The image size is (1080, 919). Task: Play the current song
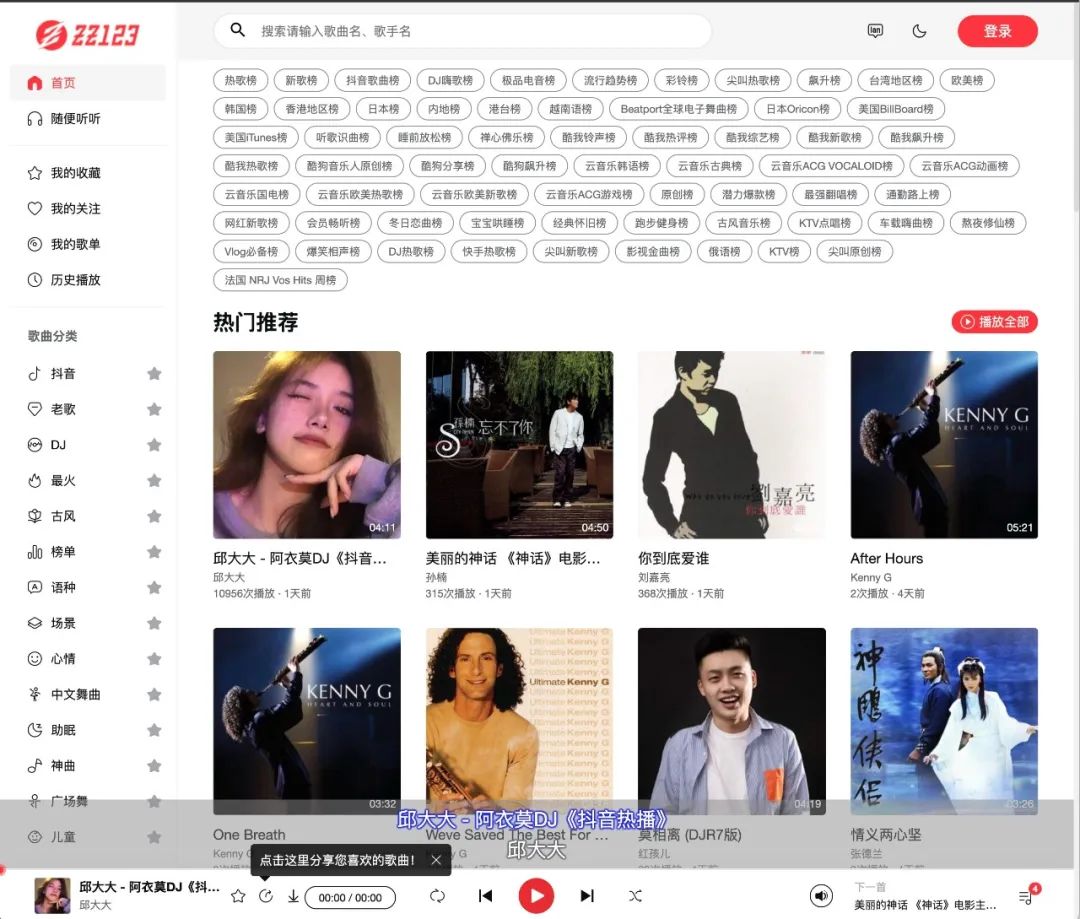click(537, 896)
